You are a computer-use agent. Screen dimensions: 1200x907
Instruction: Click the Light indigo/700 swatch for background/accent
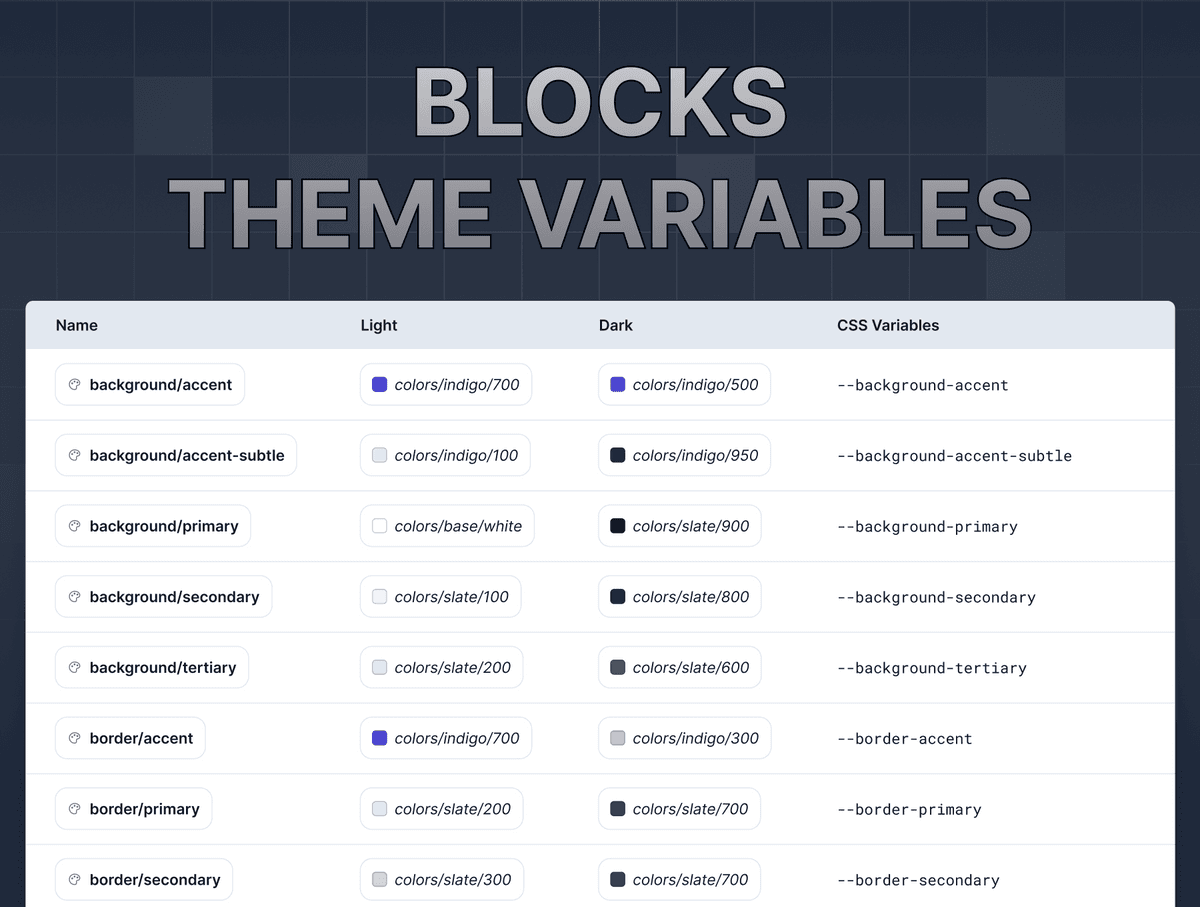click(379, 384)
